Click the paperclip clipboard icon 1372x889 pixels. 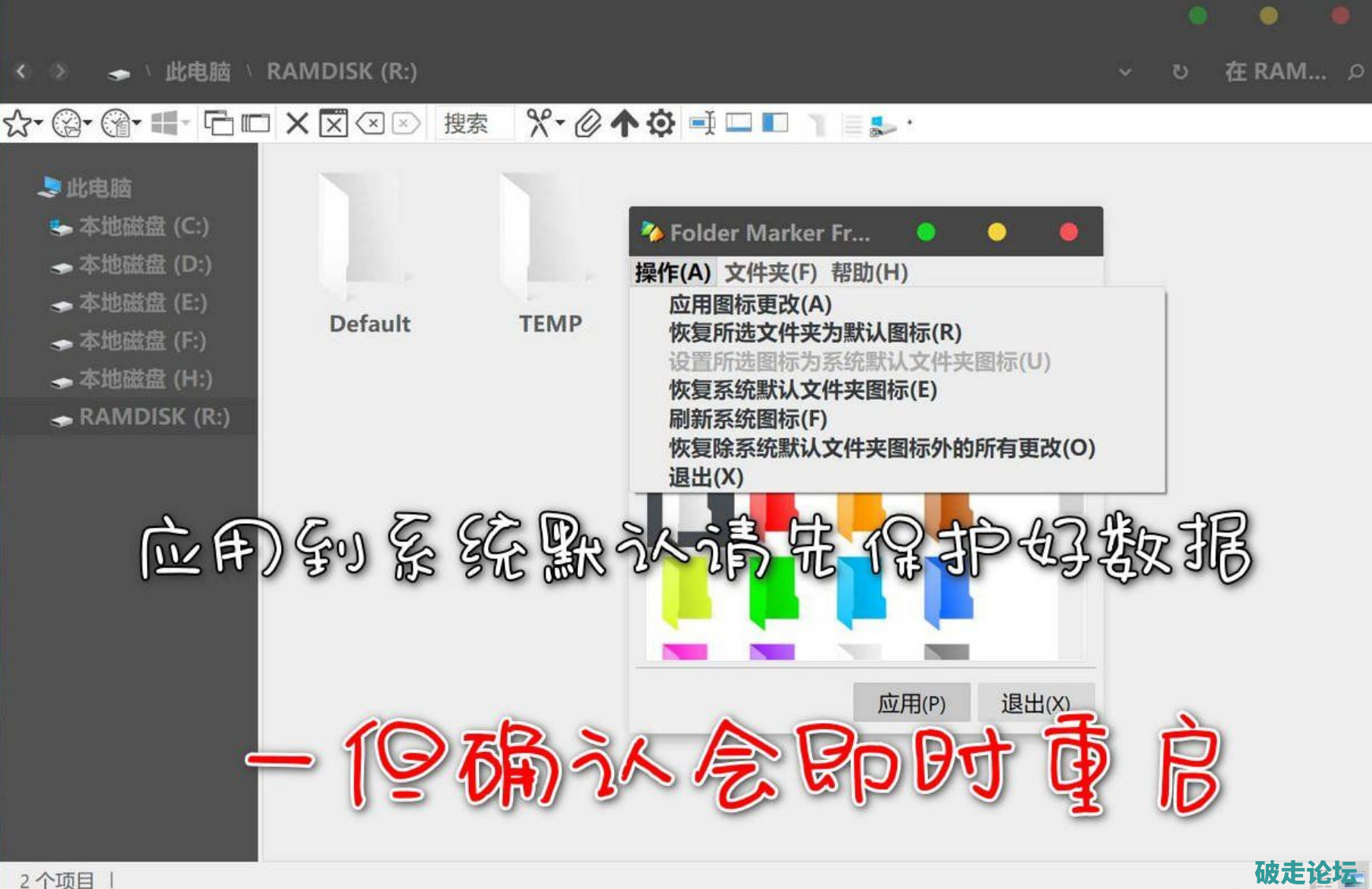[588, 123]
